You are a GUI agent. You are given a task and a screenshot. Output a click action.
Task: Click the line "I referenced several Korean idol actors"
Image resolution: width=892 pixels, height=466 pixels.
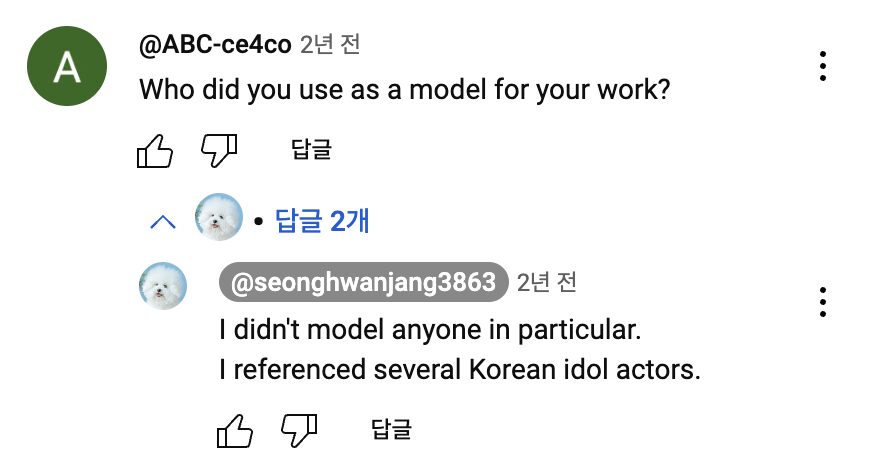459,369
